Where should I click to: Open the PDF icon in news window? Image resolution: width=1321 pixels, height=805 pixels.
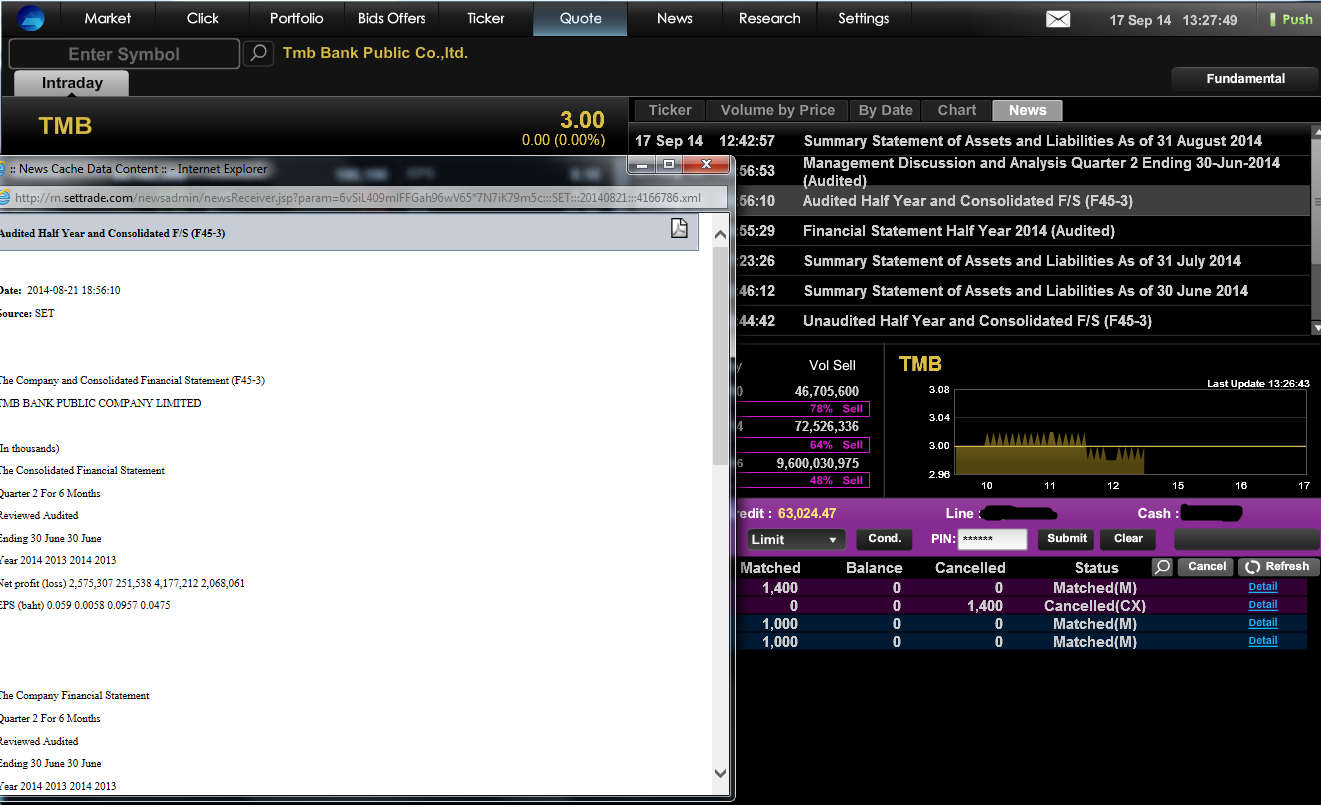(x=679, y=229)
